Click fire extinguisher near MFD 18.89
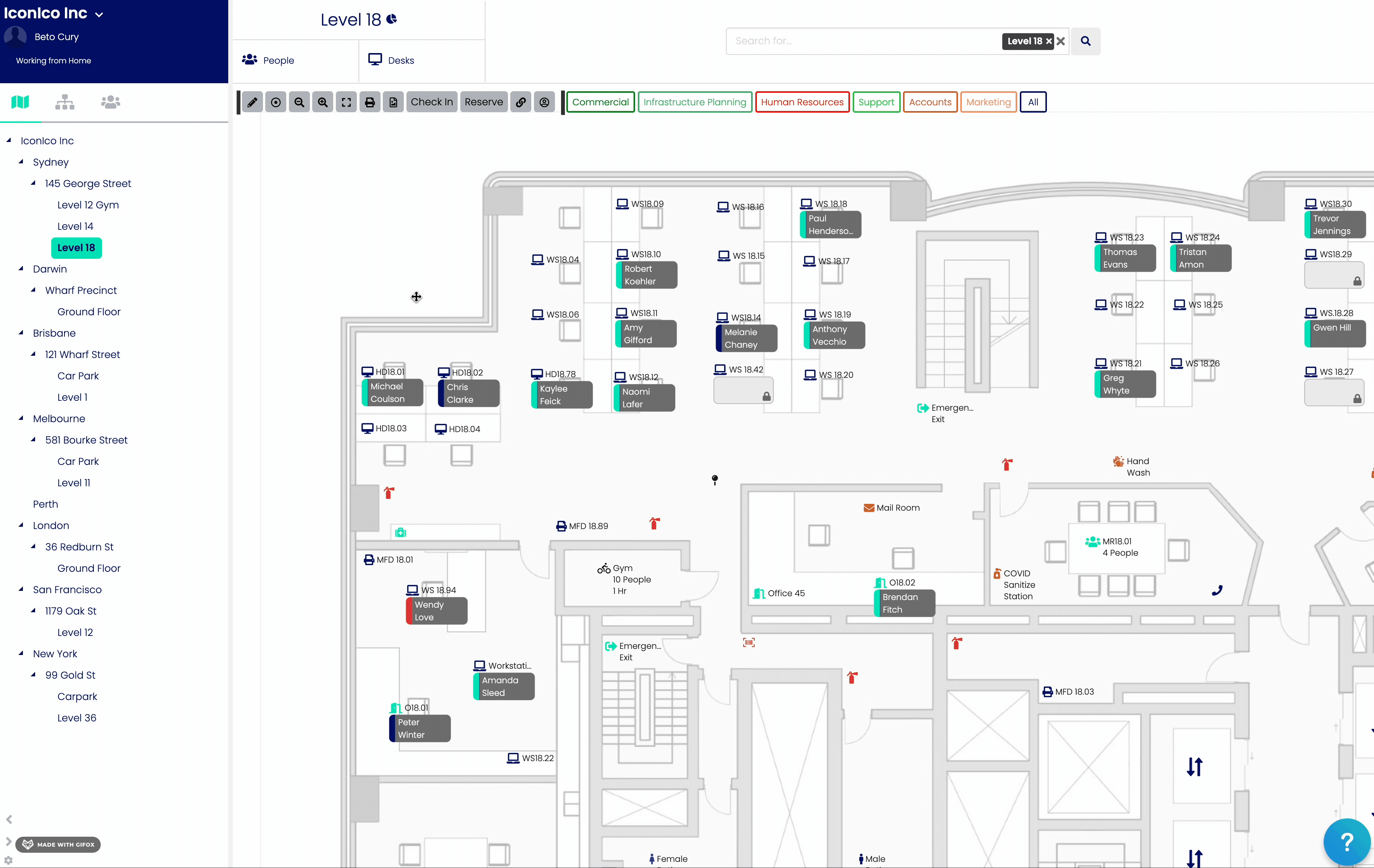Viewport: 1374px width, 868px height. (655, 523)
